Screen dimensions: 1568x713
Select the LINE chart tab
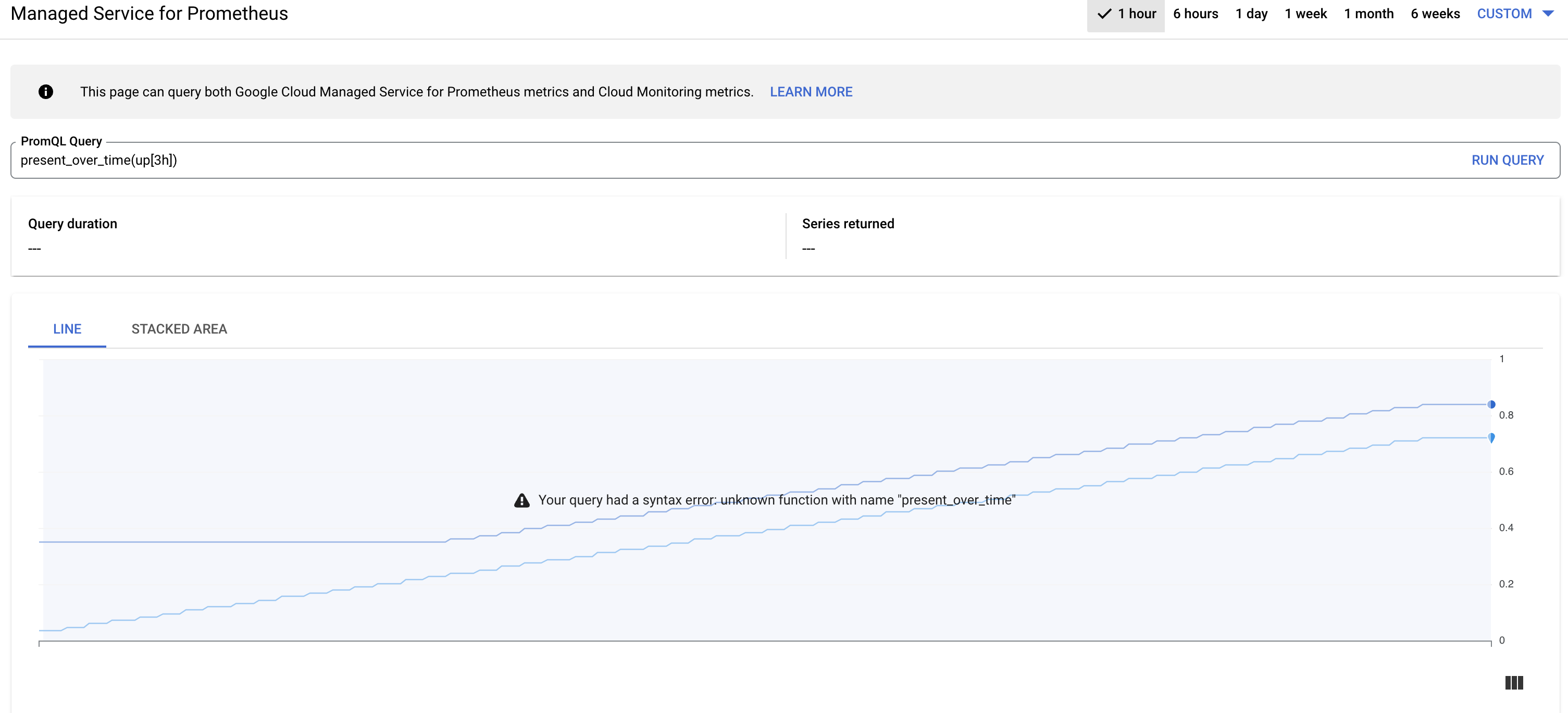[67, 329]
